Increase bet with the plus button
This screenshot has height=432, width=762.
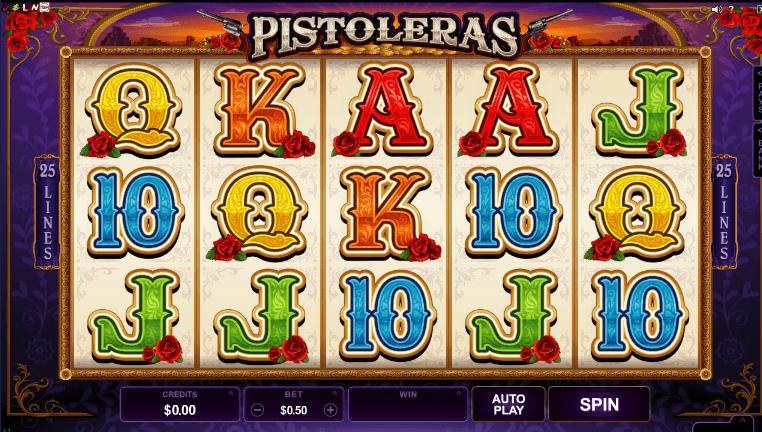[330, 410]
